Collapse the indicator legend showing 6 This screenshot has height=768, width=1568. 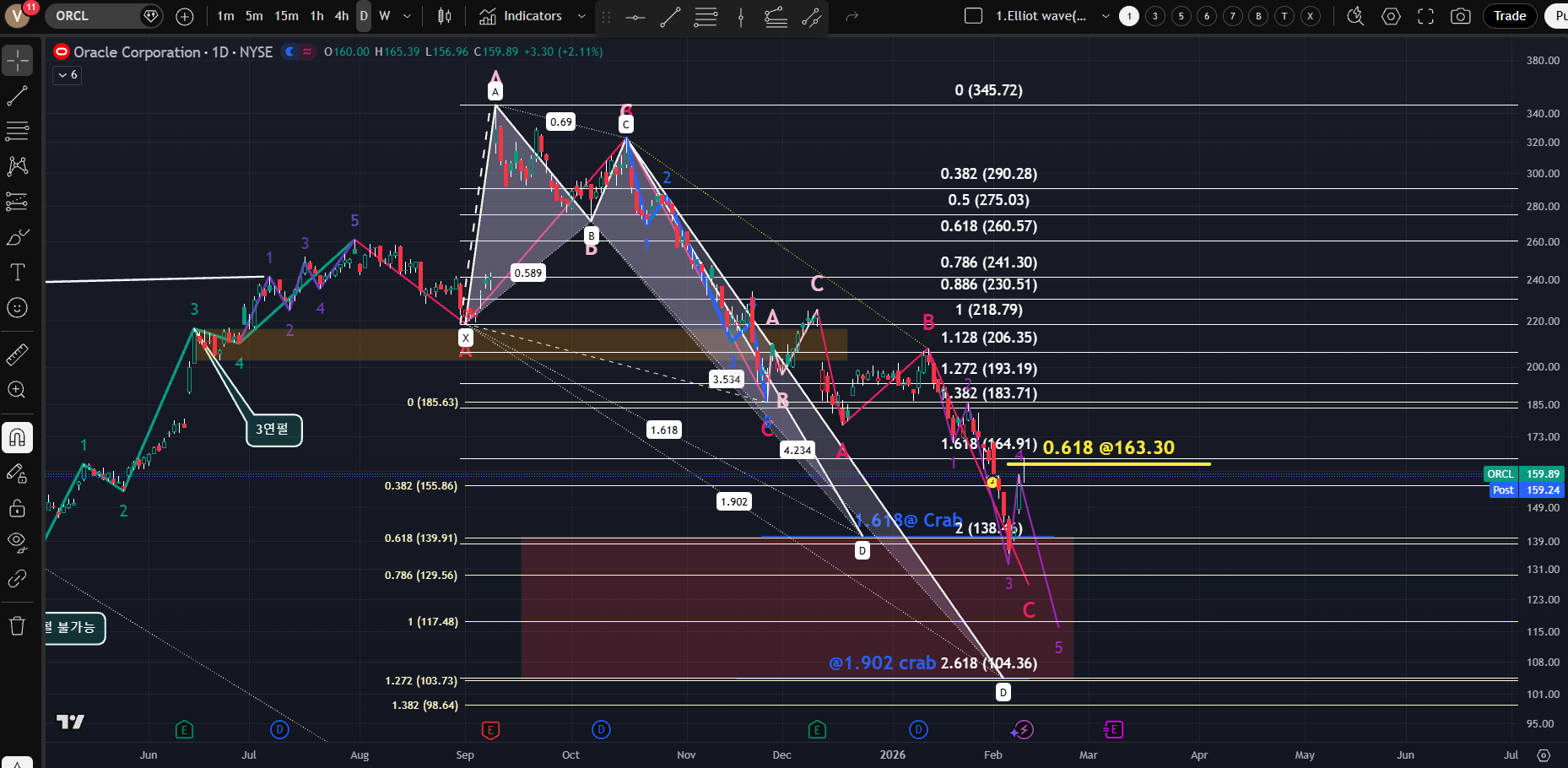coord(68,75)
